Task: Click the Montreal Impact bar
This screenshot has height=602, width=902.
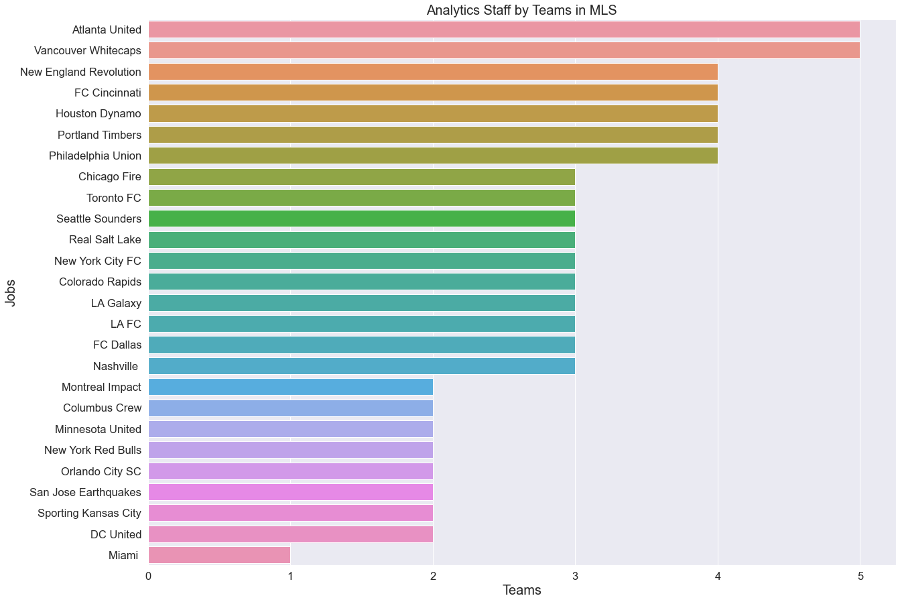Action: click(291, 387)
